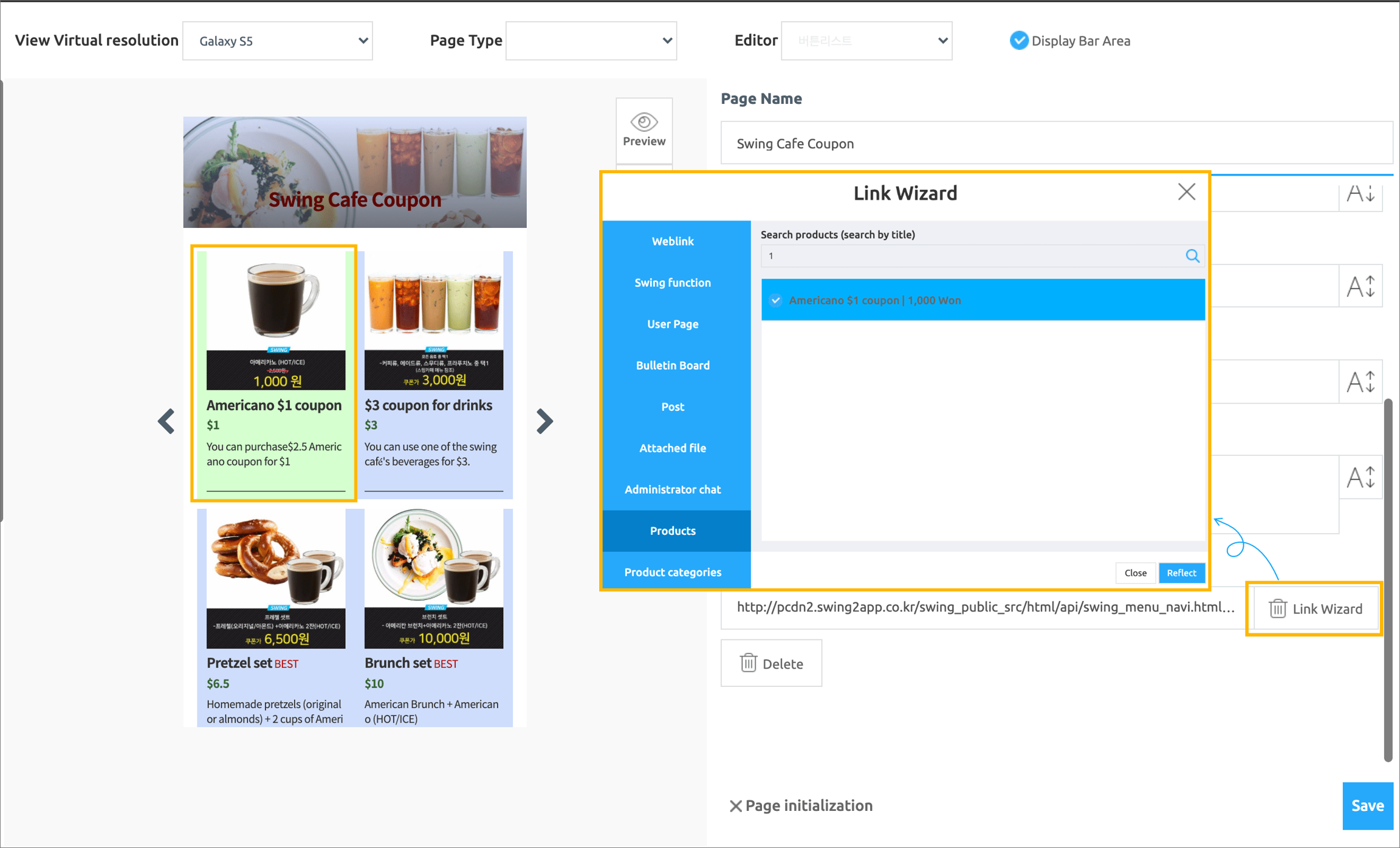Open the Editor dropdown
The width and height of the screenshot is (1400, 848).
pyautogui.click(x=866, y=41)
